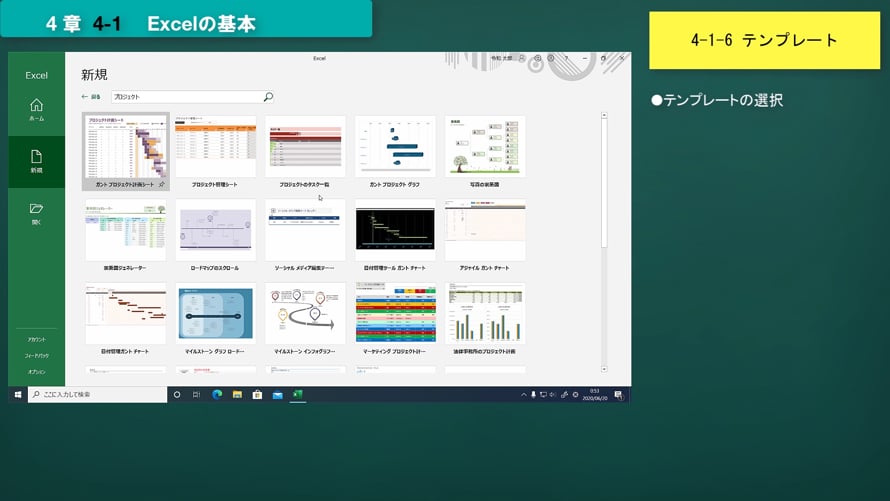The image size is (890, 501).
Task: Open the ガント プロジェクト グラフ template
Action: point(395,151)
